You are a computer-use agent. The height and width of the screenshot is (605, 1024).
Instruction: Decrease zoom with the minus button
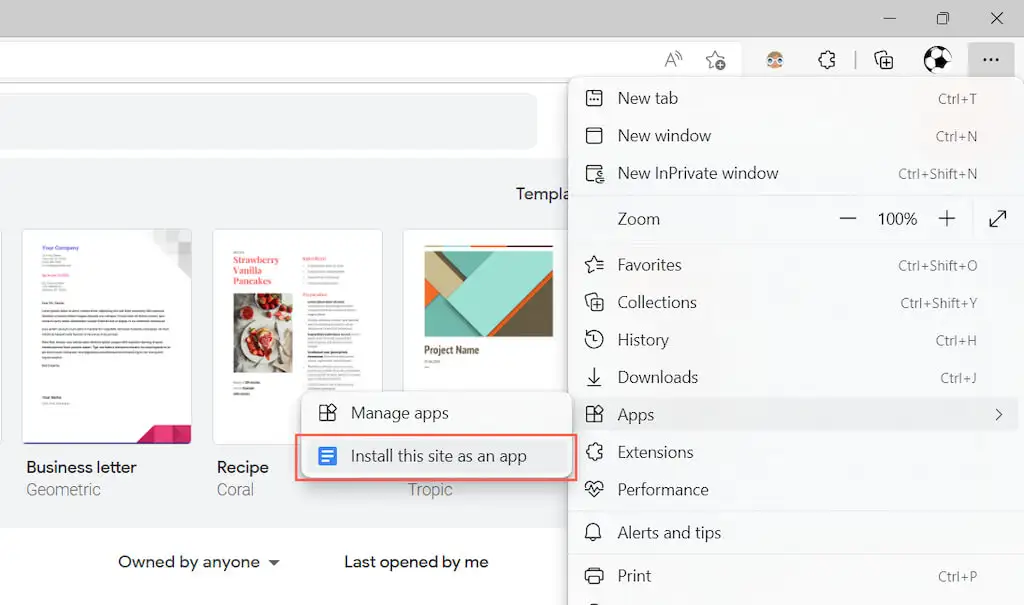tap(848, 219)
